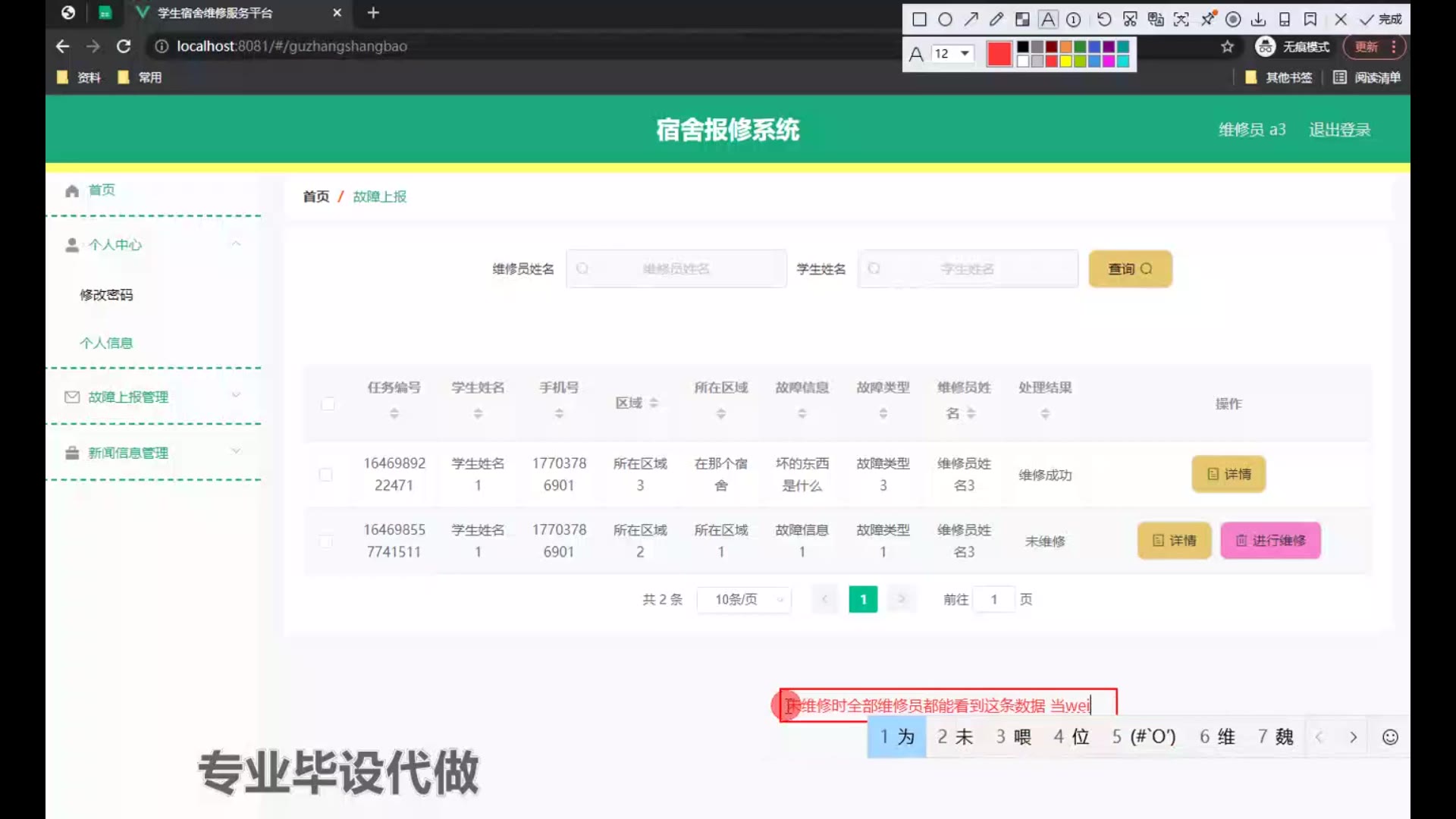Open 个人信息 menu item

(106, 343)
